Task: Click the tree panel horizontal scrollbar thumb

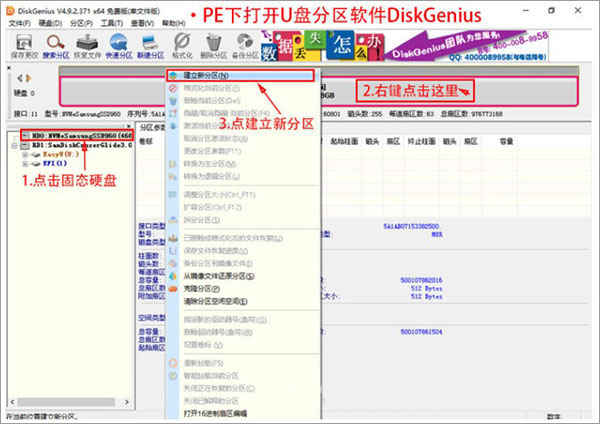Action: click(x=66, y=402)
